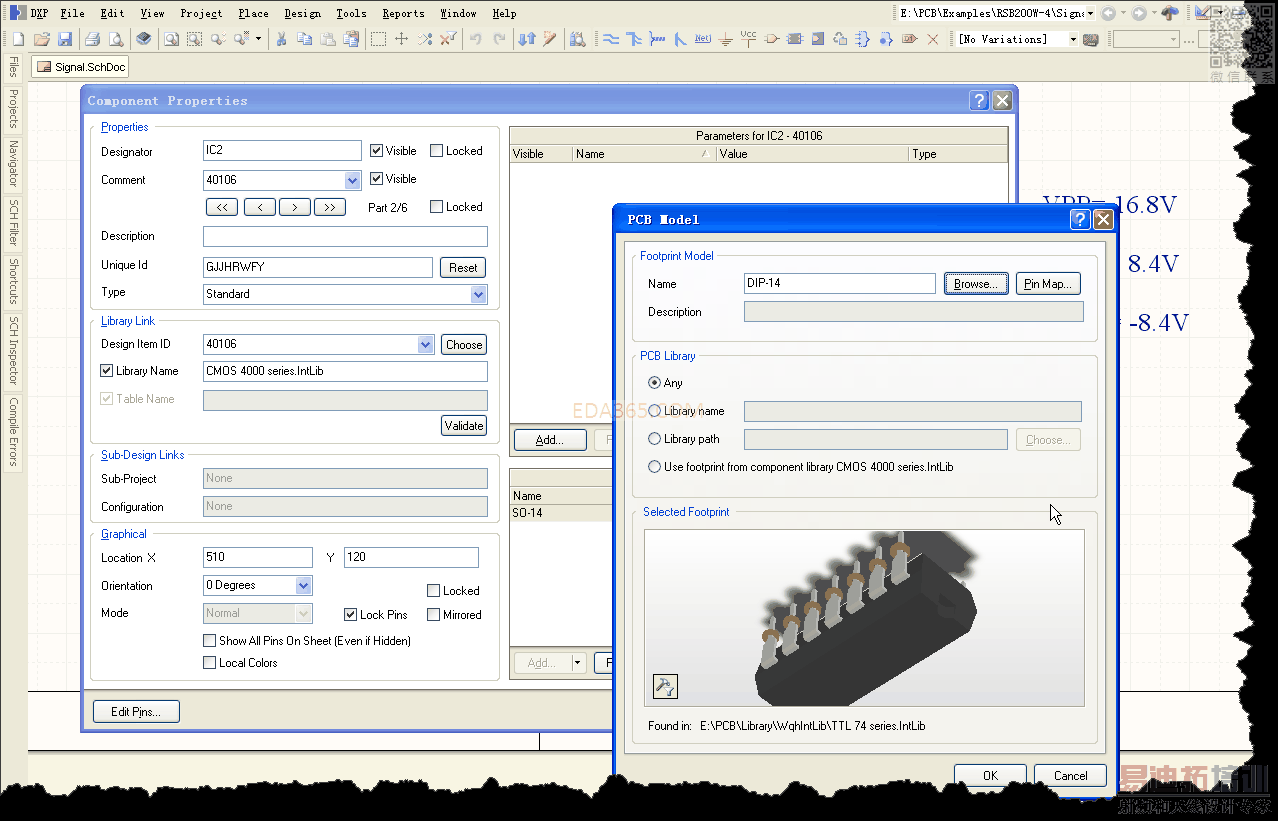
Task: Click the Net Label tool icon
Action: tap(702, 39)
